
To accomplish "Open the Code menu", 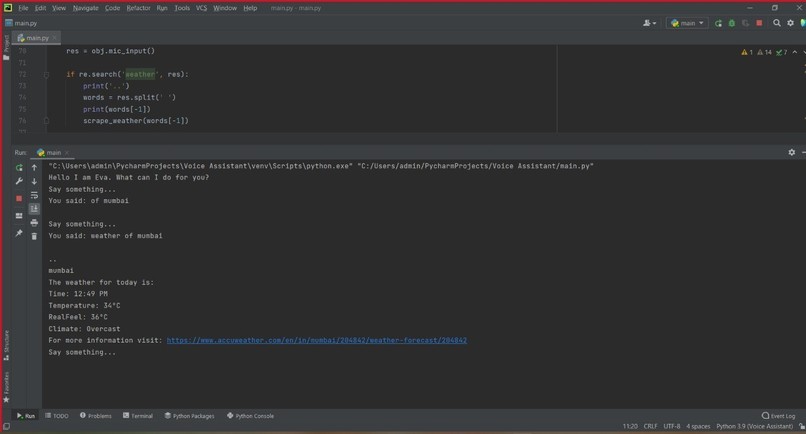I will (112, 8).
